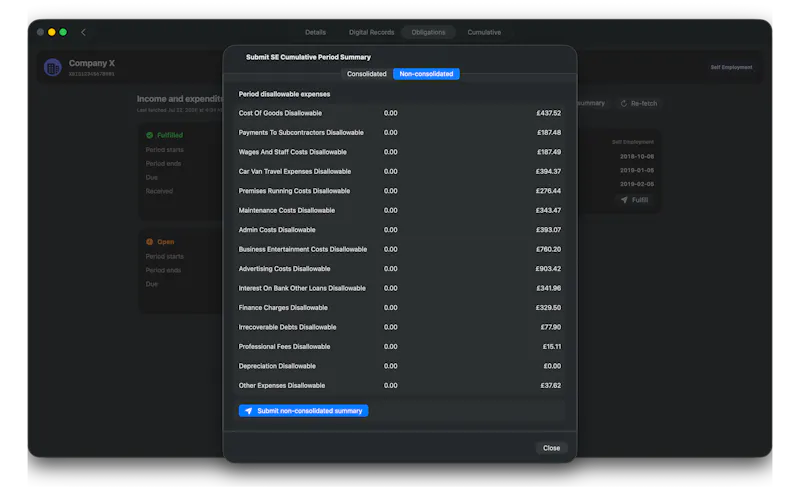Open the Cumulative tab
Image resolution: width=800 pixels, height=500 pixels.
(x=484, y=32)
